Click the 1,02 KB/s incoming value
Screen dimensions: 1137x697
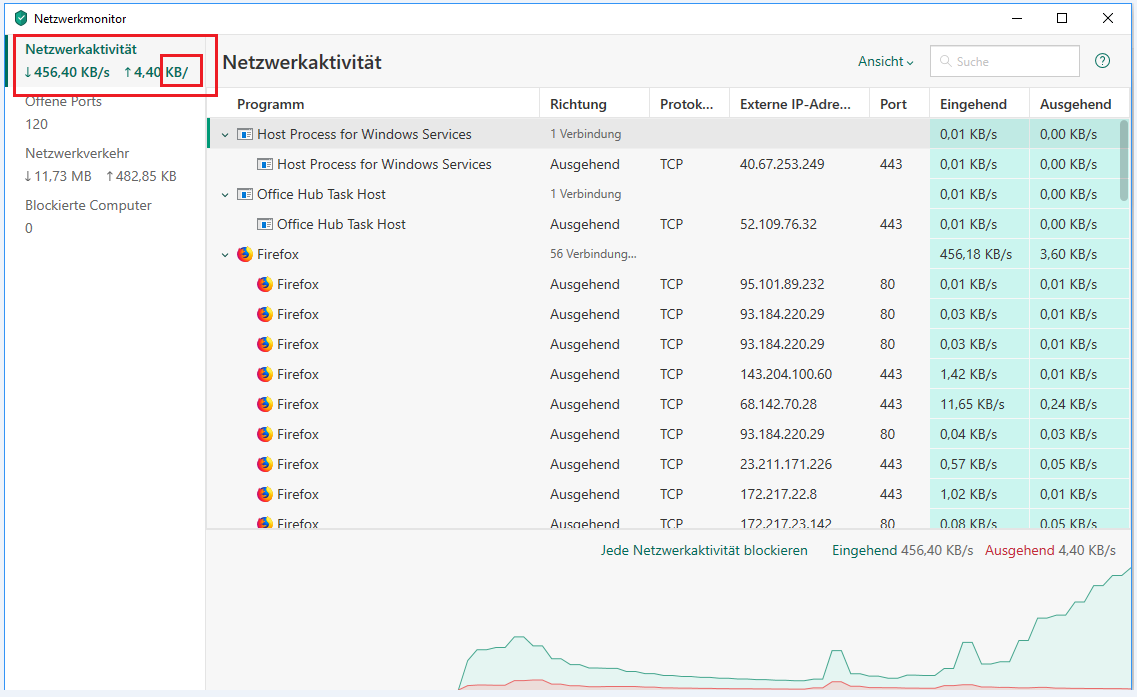968,494
